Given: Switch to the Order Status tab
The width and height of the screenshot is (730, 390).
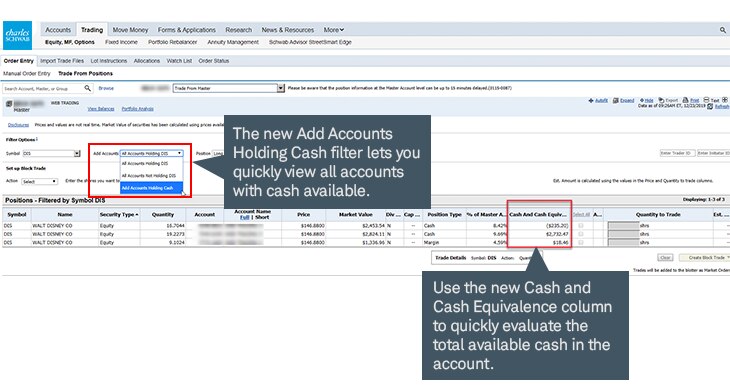Looking at the screenshot, I should [214, 61].
